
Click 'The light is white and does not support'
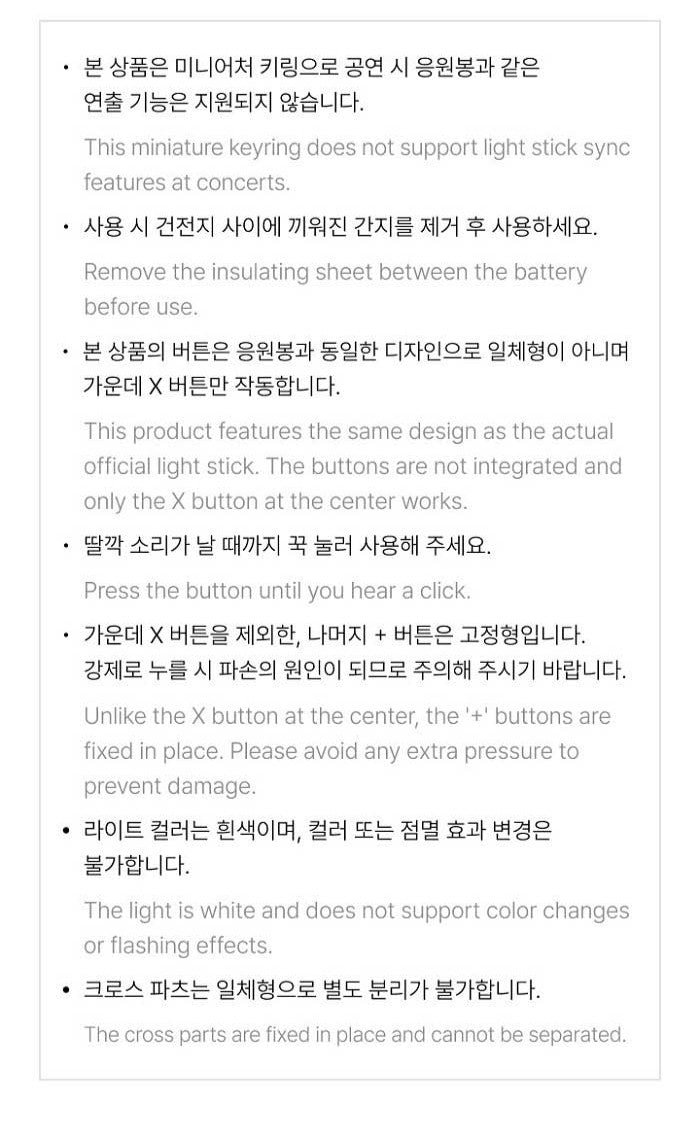(356, 911)
